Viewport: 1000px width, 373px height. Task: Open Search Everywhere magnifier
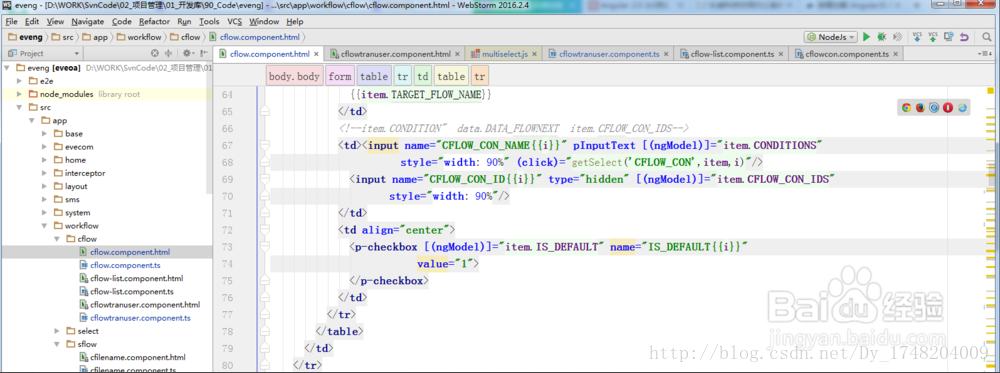click(988, 37)
